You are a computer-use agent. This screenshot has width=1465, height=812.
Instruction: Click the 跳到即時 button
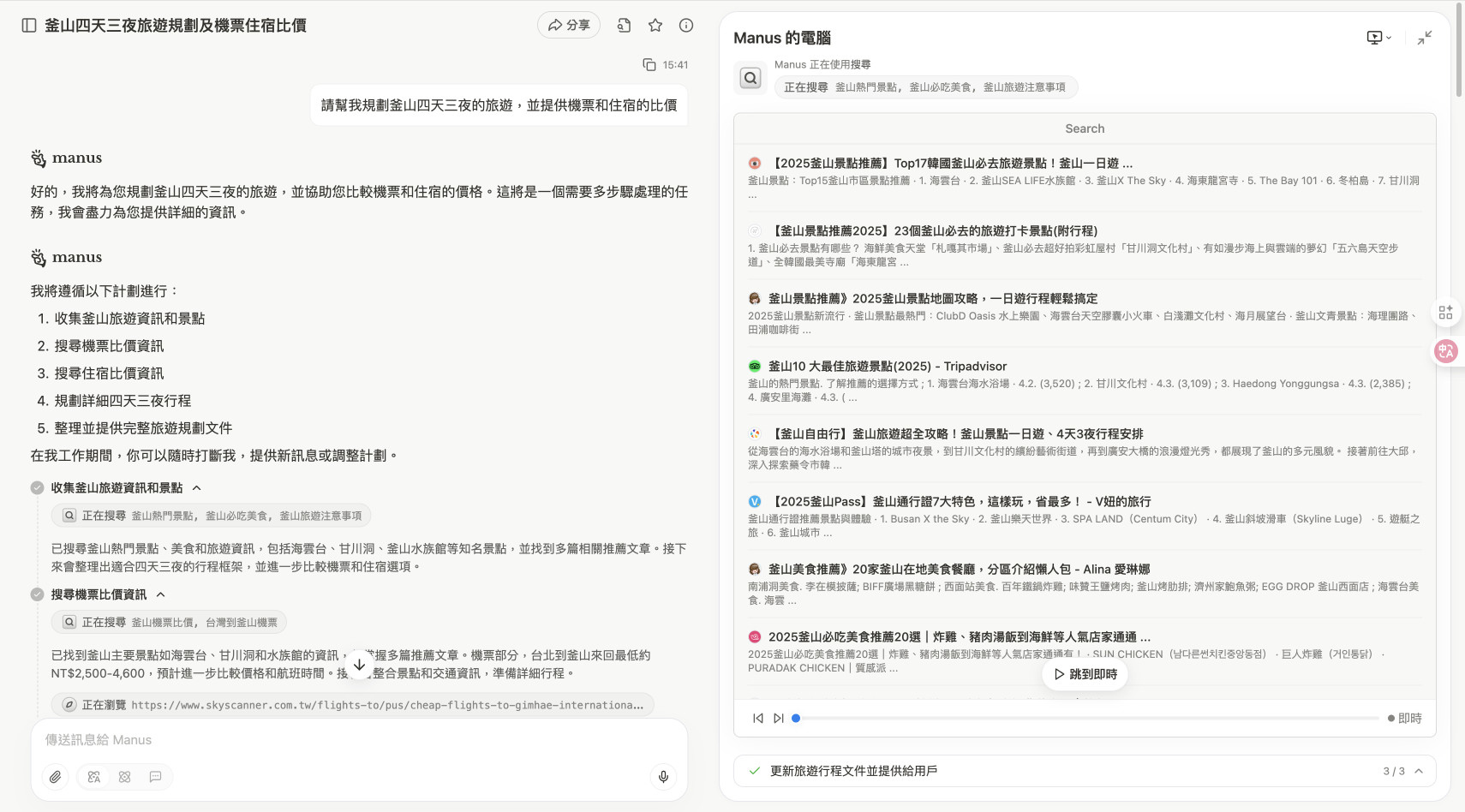point(1085,674)
